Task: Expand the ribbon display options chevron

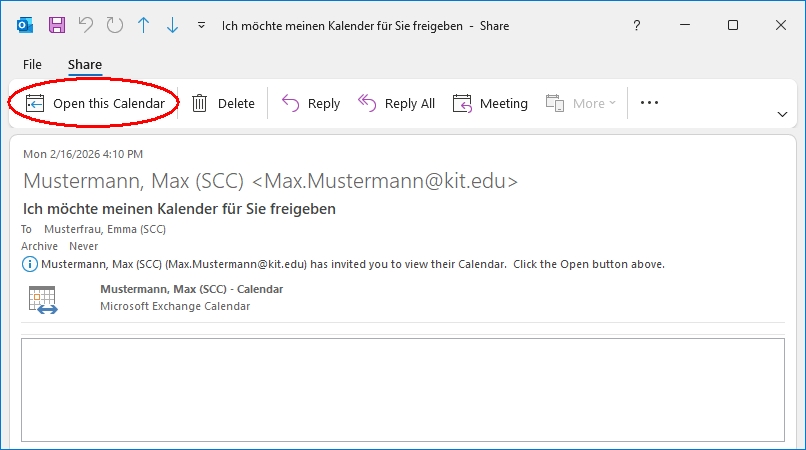Action: 782,114
